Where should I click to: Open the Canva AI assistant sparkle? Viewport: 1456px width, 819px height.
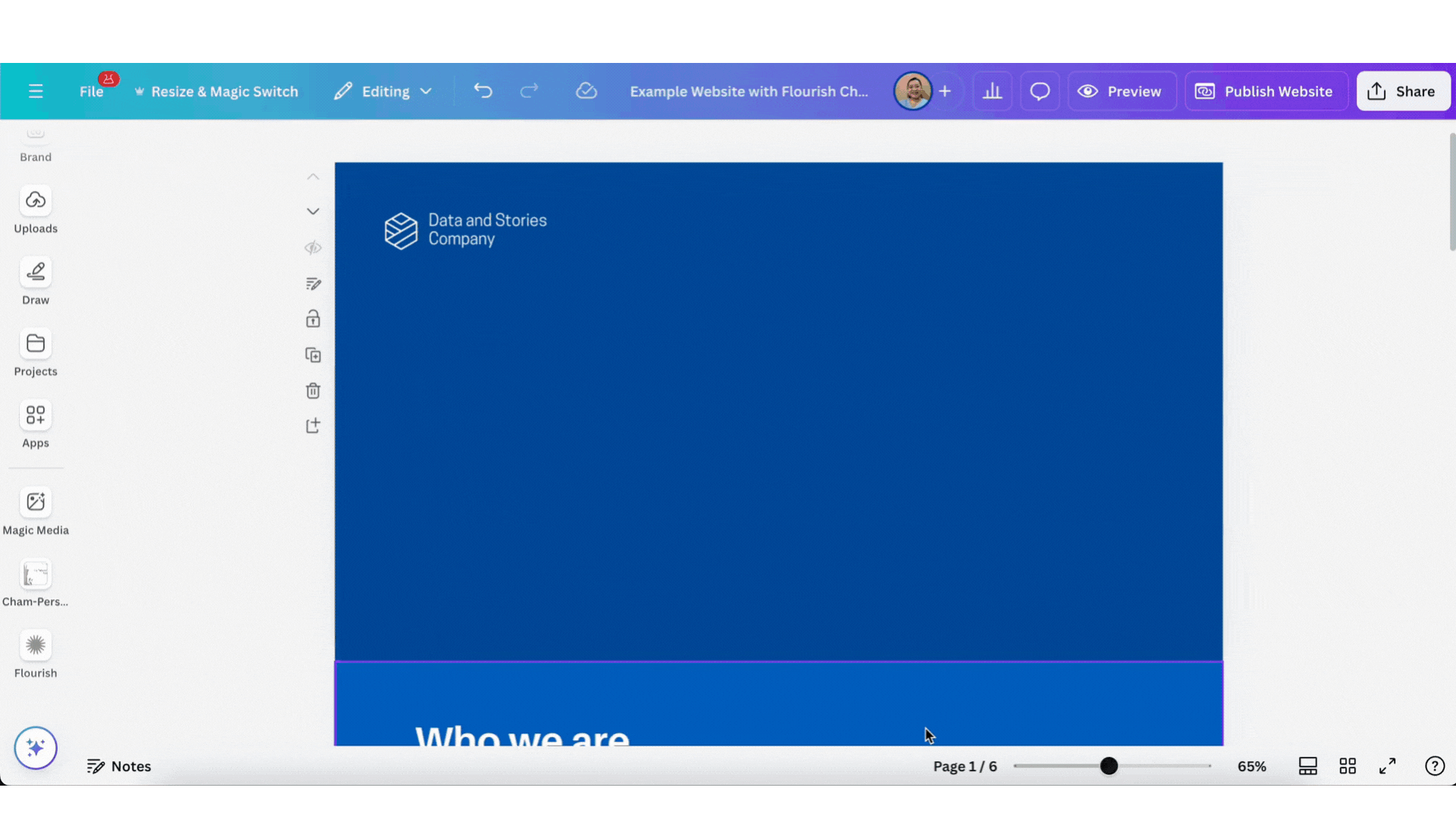[x=35, y=748]
